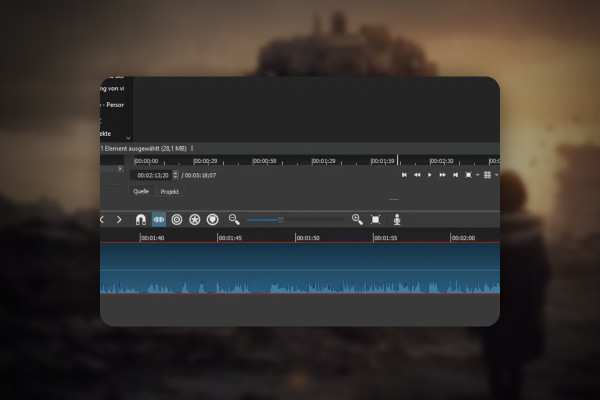Viewport: 600px width, 400px height.
Task: Skip to the next point in player
Action: pyautogui.click(x=455, y=175)
